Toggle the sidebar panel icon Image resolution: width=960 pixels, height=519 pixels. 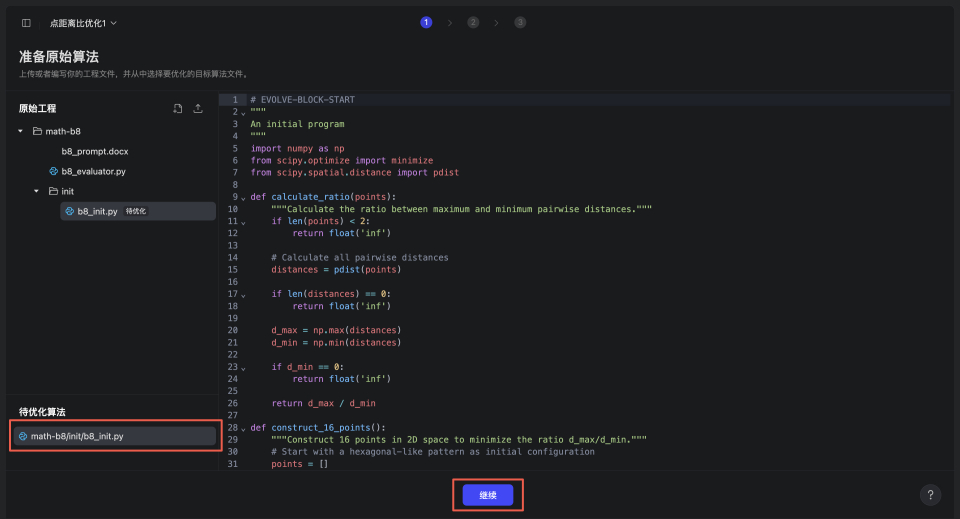click(x=26, y=22)
